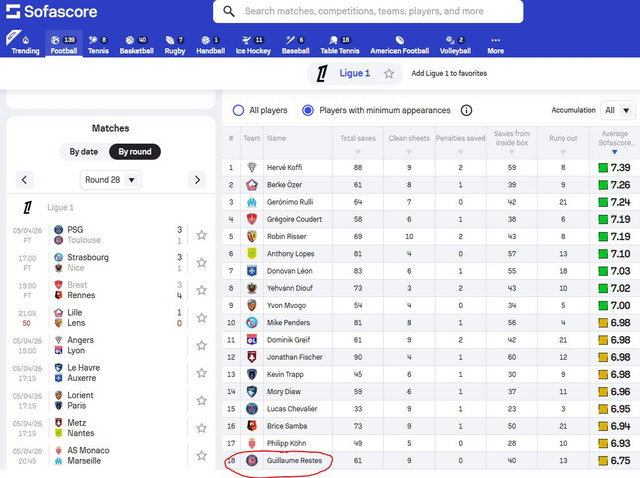Sort table by Total saves

click(x=358, y=143)
